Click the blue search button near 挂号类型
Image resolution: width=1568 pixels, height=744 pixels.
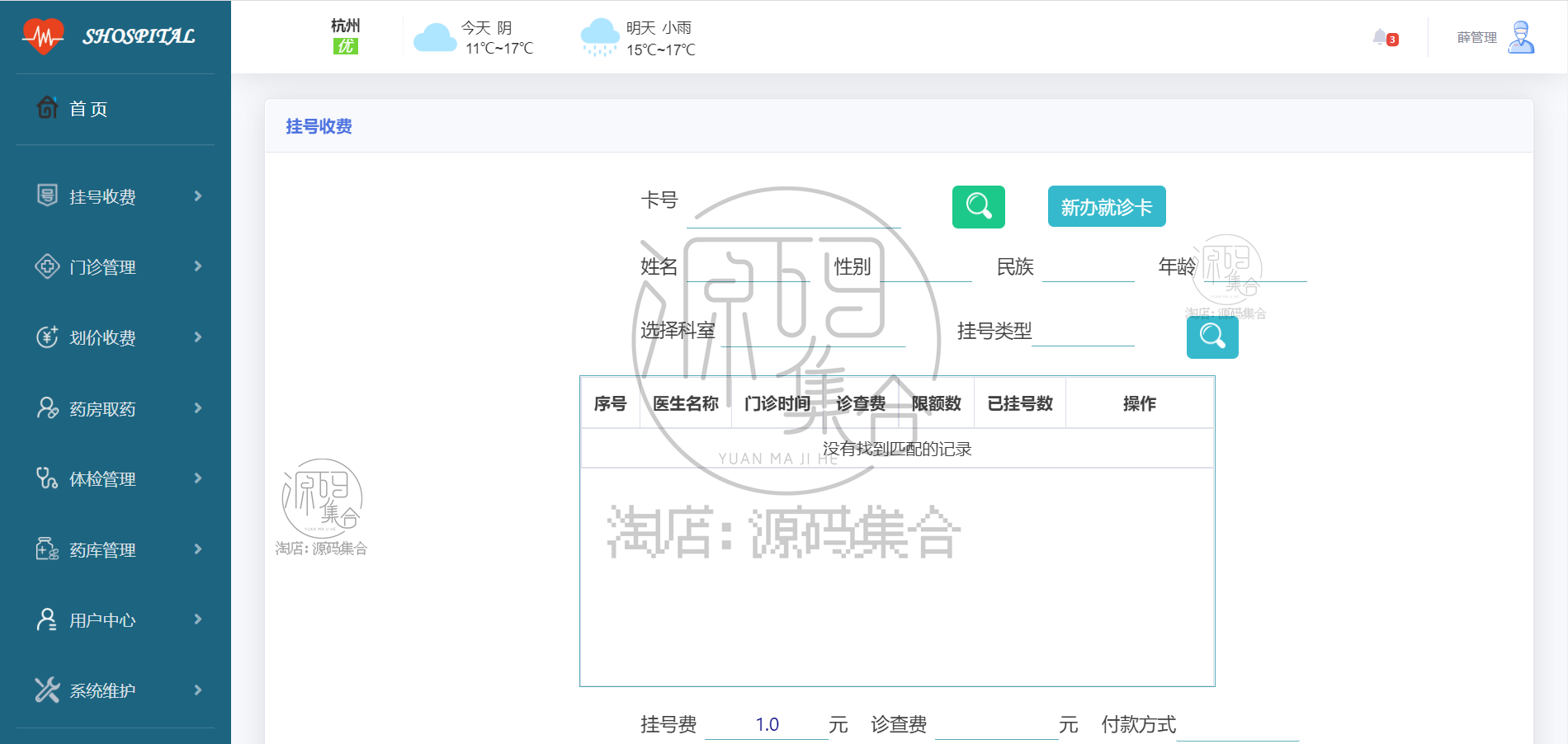[x=1212, y=337]
